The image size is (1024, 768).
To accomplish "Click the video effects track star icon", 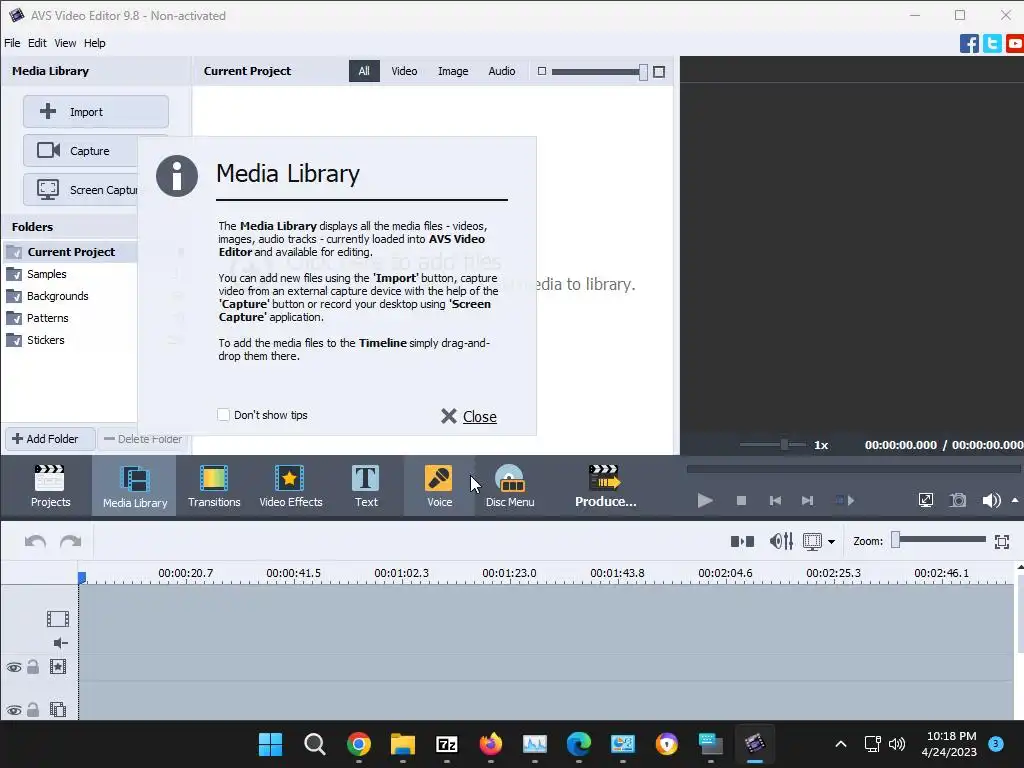I will click(x=58, y=667).
